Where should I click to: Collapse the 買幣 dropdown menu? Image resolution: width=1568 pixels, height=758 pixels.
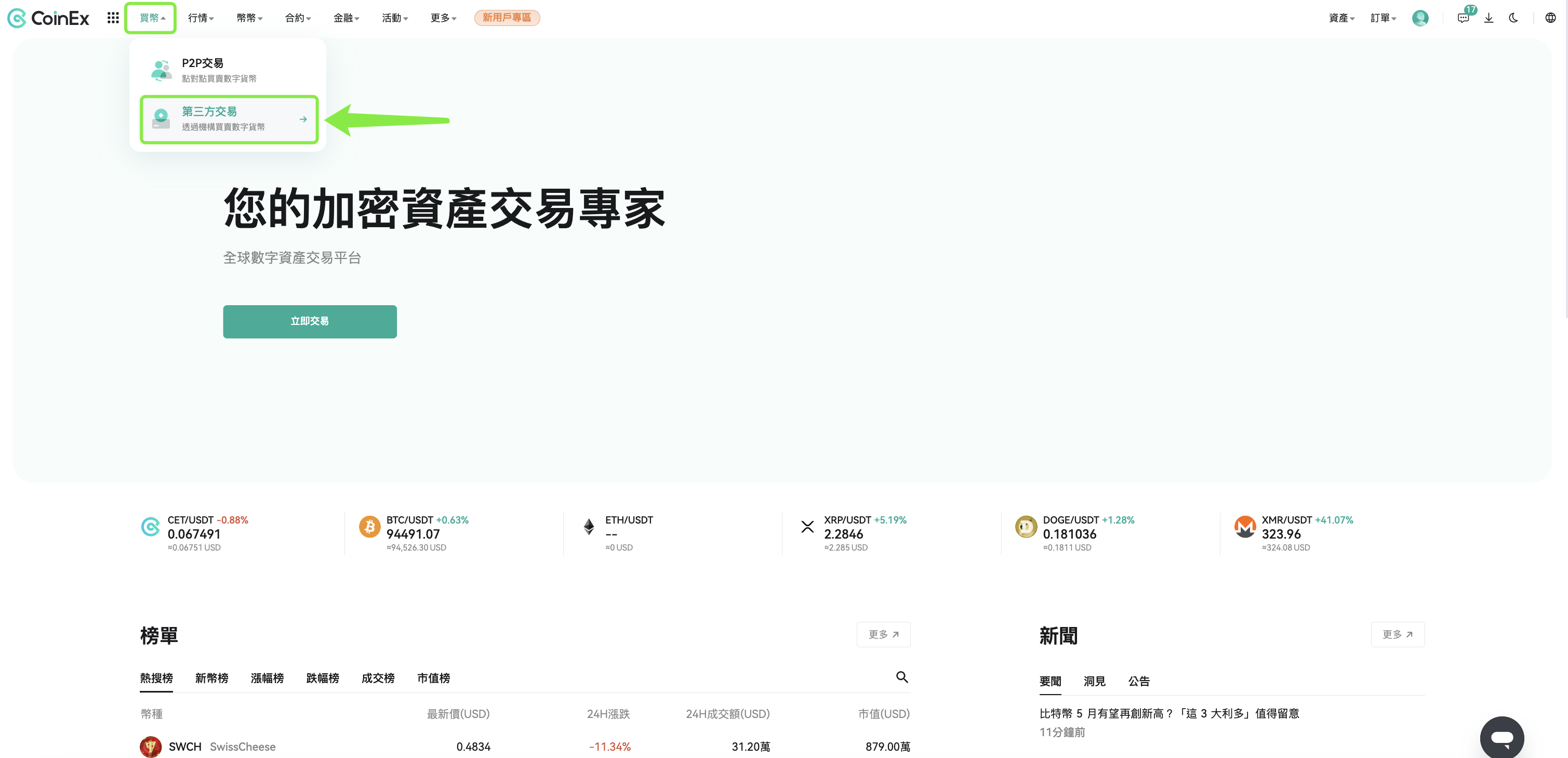(151, 18)
